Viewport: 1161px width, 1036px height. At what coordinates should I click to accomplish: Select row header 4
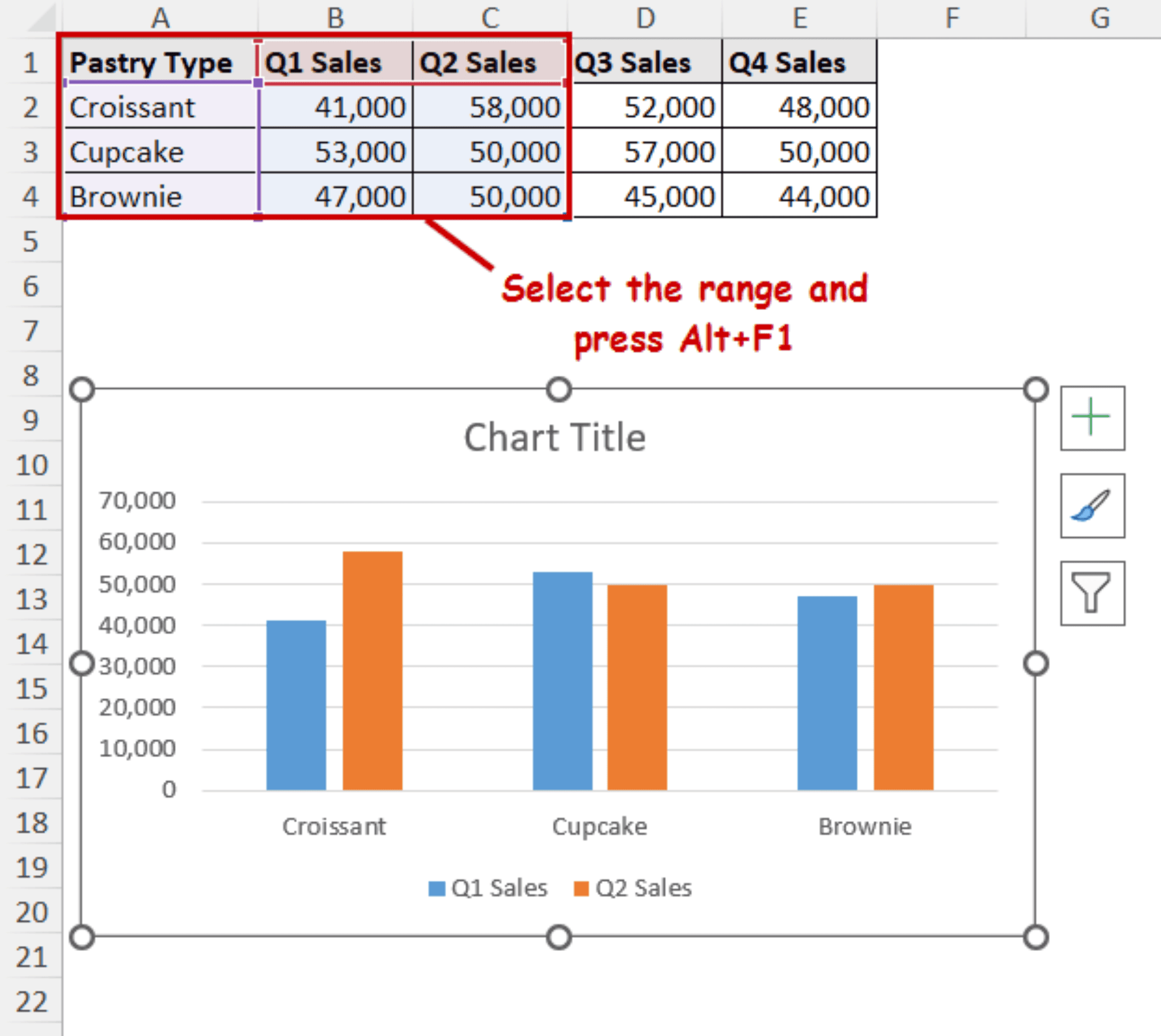pos(31,197)
